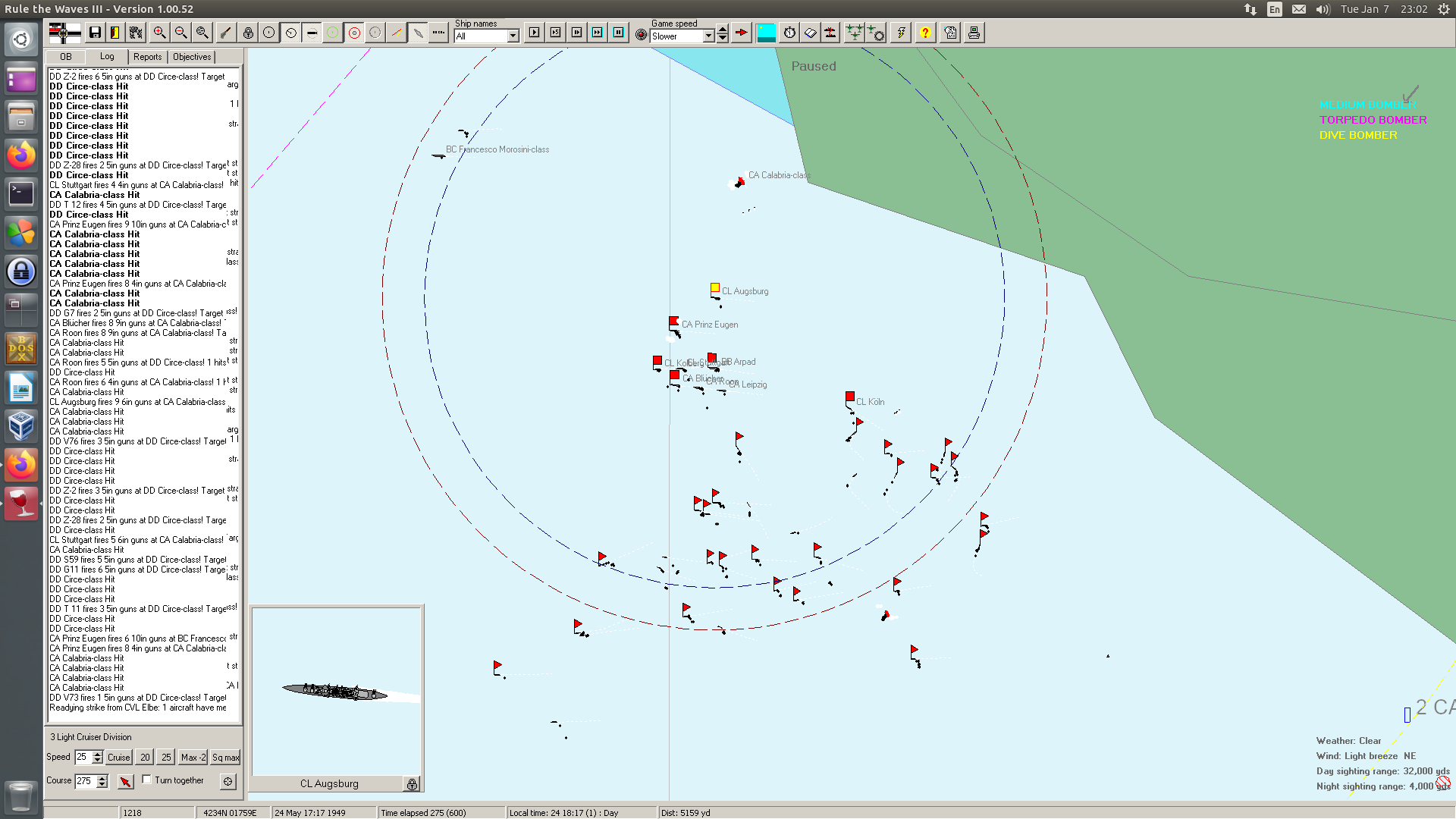Open help with the question mark icon
The height and width of the screenshot is (819, 1456).
pos(925,33)
